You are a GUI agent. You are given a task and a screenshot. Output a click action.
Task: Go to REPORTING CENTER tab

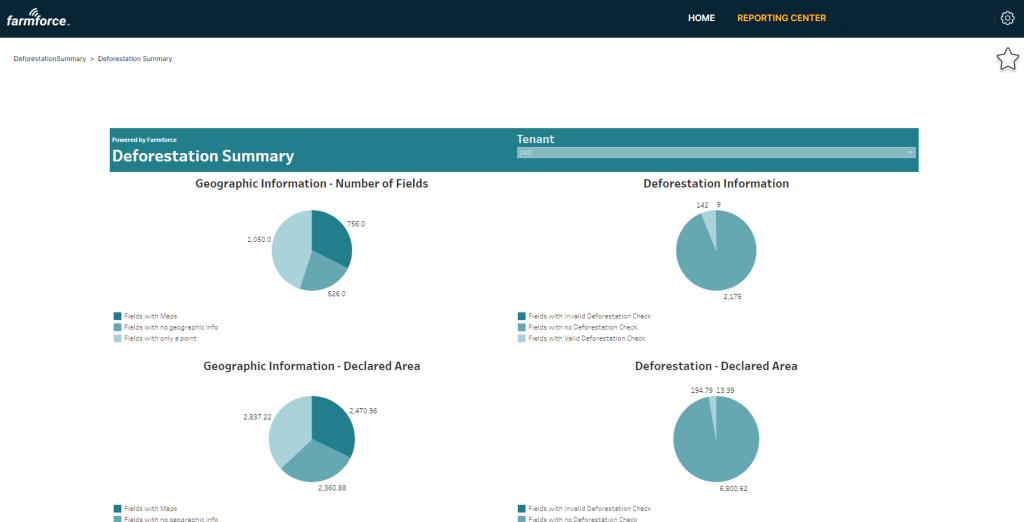tap(781, 18)
